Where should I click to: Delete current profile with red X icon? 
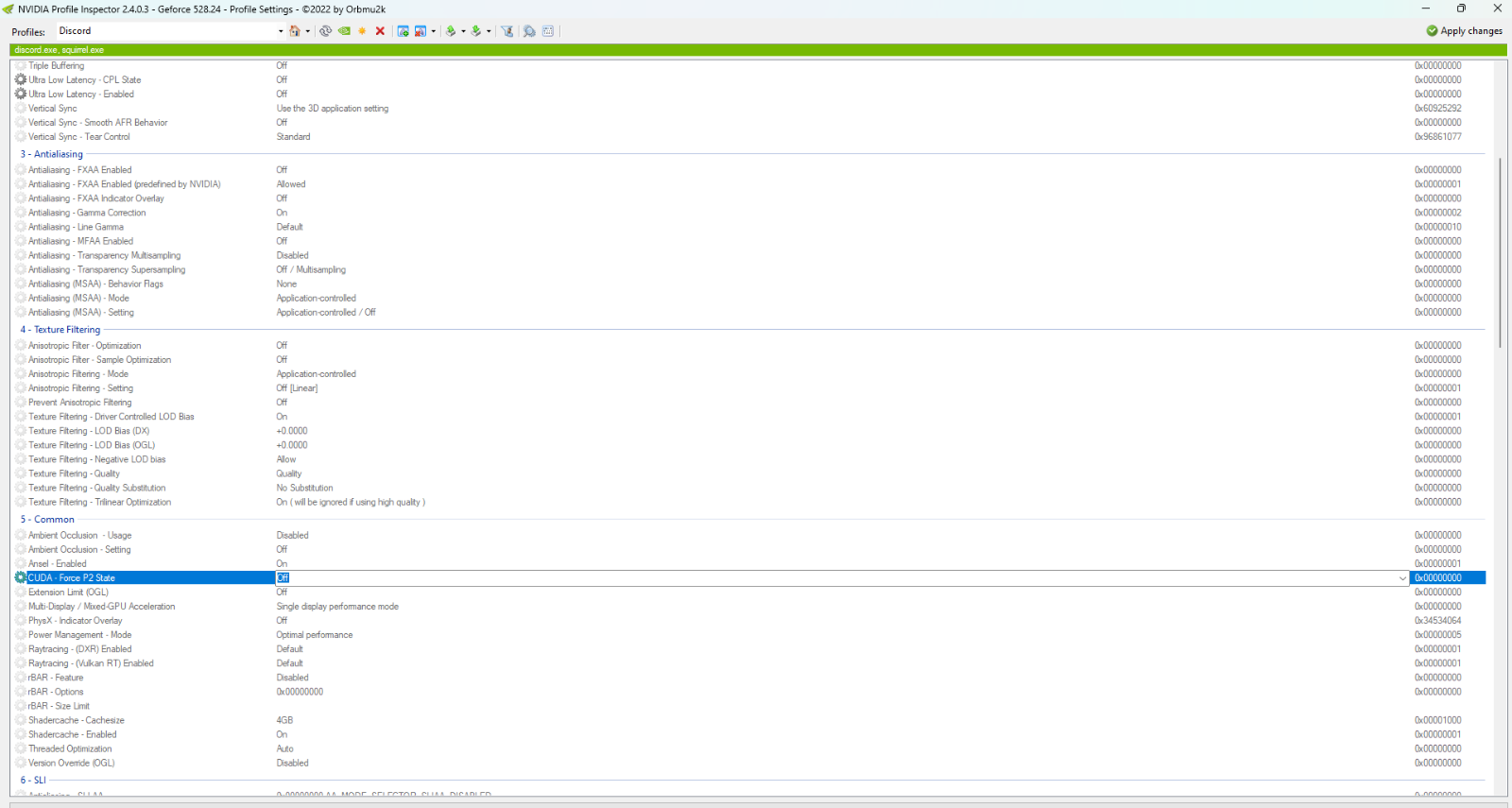click(x=380, y=31)
